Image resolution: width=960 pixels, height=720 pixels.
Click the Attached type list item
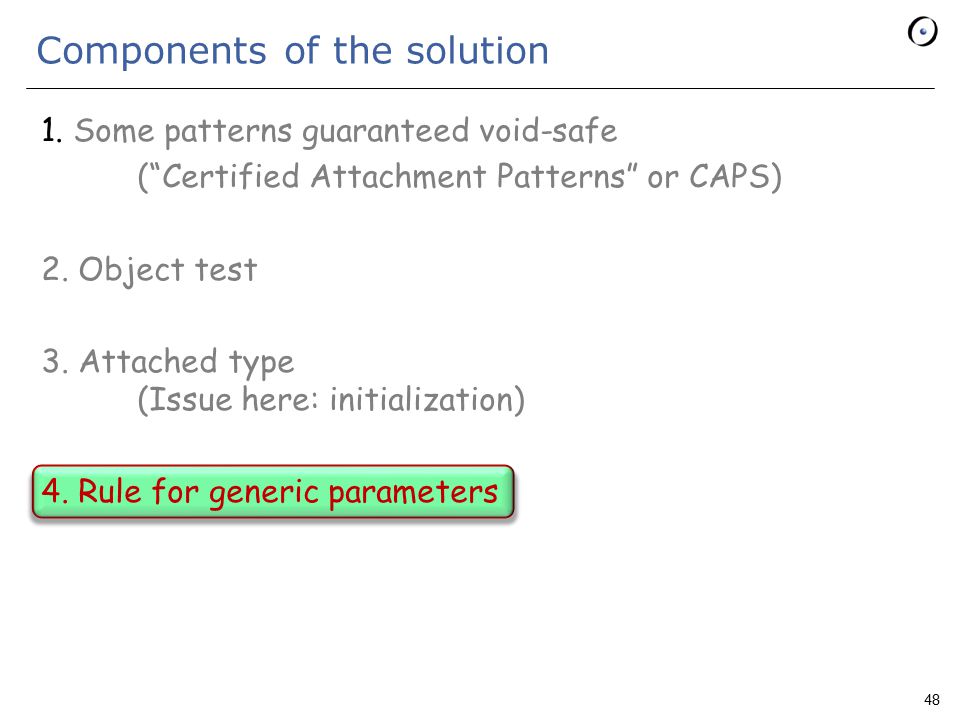(x=168, y=362)
